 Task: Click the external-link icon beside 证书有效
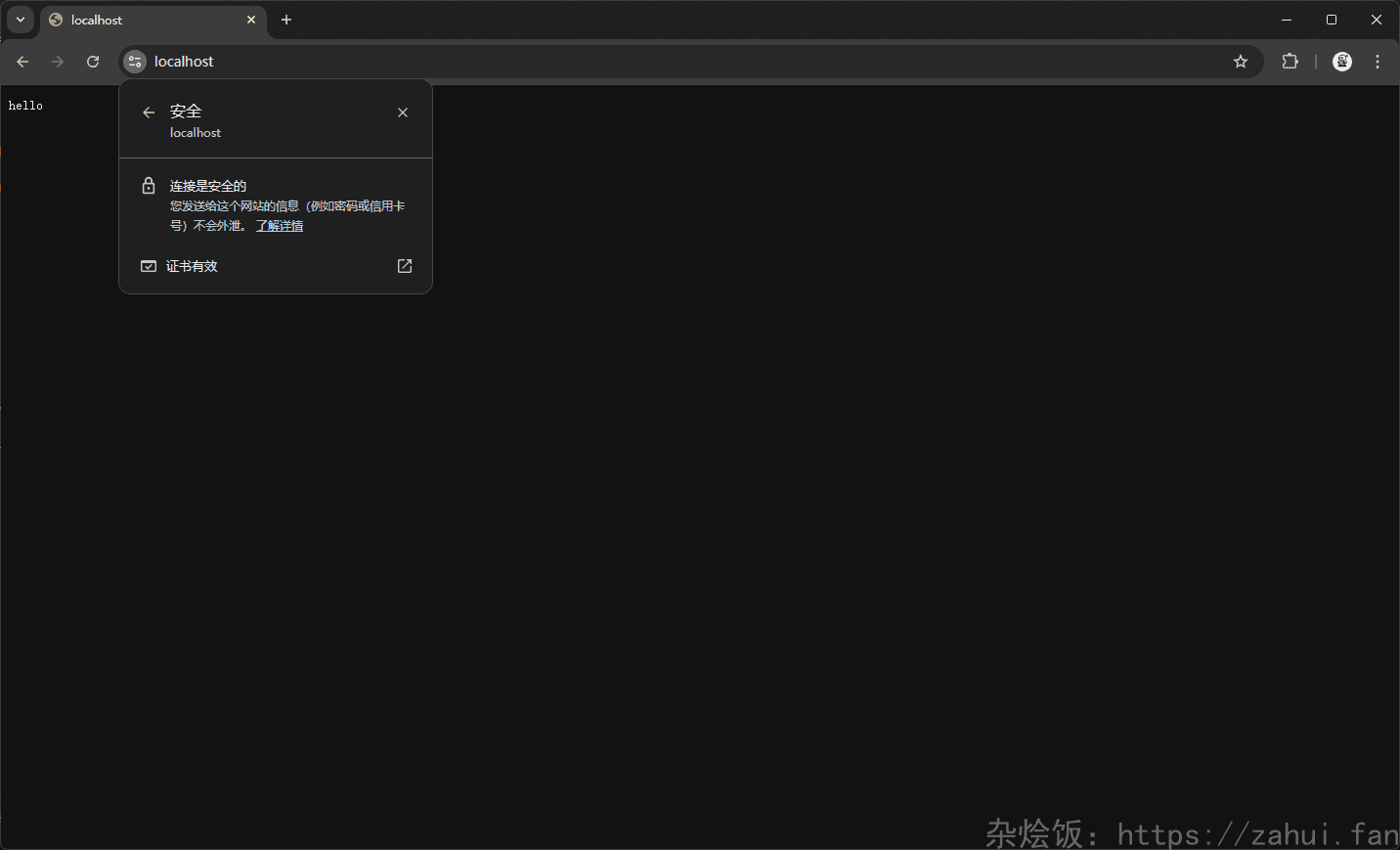pyautogui.click(x=405, y=266)
